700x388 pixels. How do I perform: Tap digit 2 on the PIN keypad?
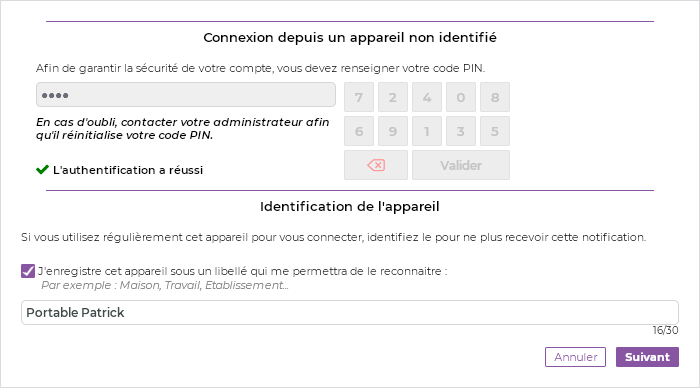coord(393,97)
